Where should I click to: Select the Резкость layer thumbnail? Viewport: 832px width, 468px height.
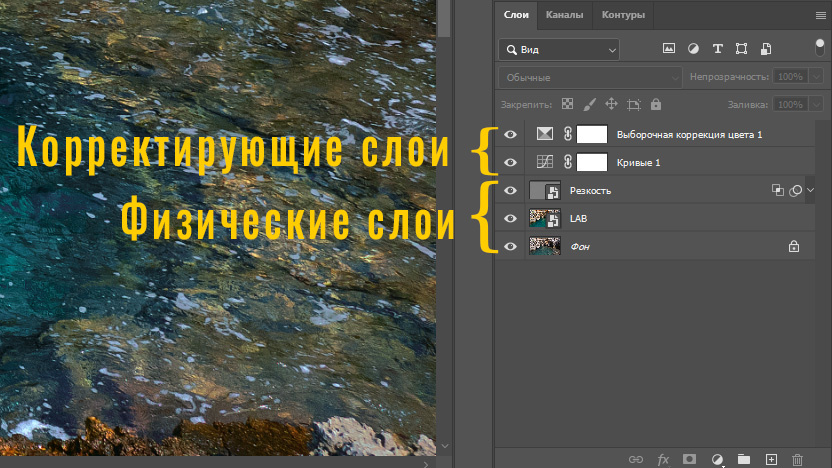click(545, 190)
